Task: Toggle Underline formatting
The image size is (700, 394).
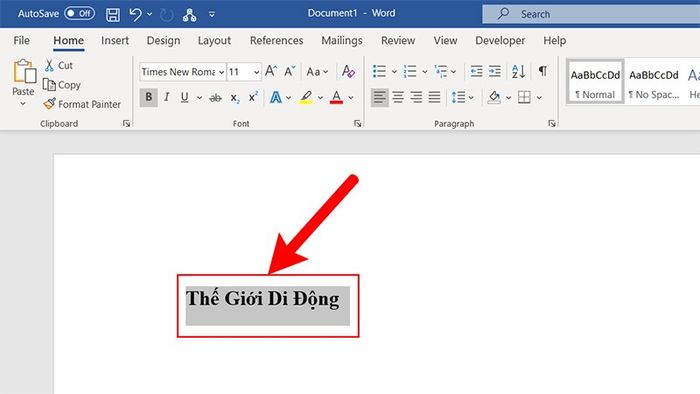Action: click(x=184, y=97)
